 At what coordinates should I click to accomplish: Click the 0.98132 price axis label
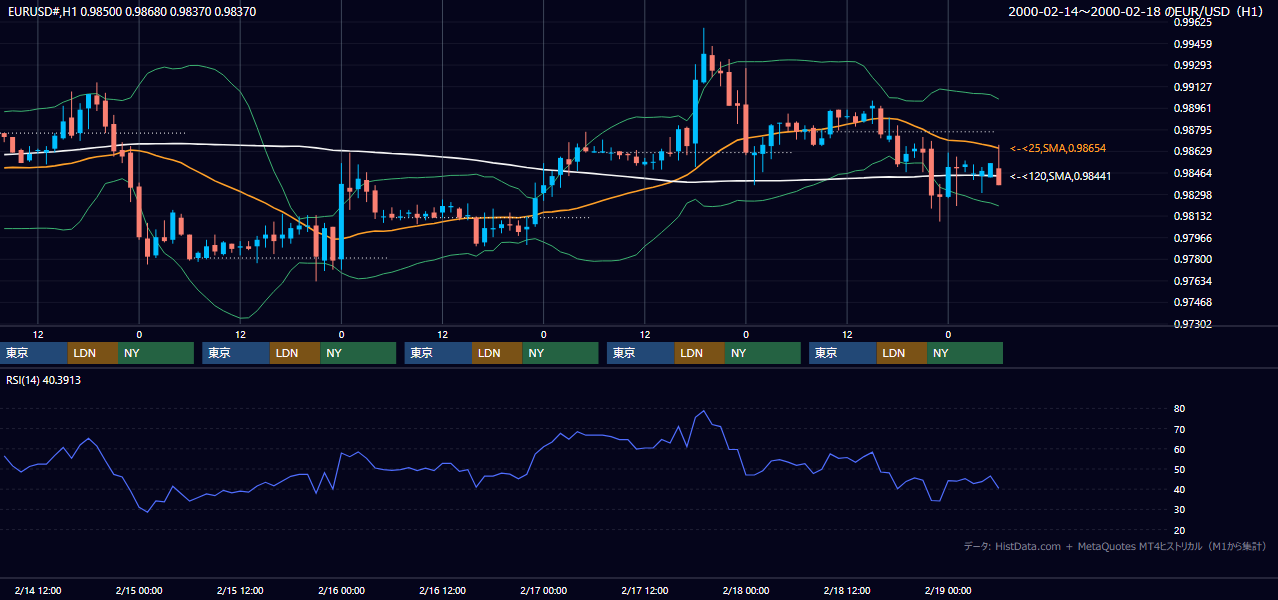[1192, 216]
